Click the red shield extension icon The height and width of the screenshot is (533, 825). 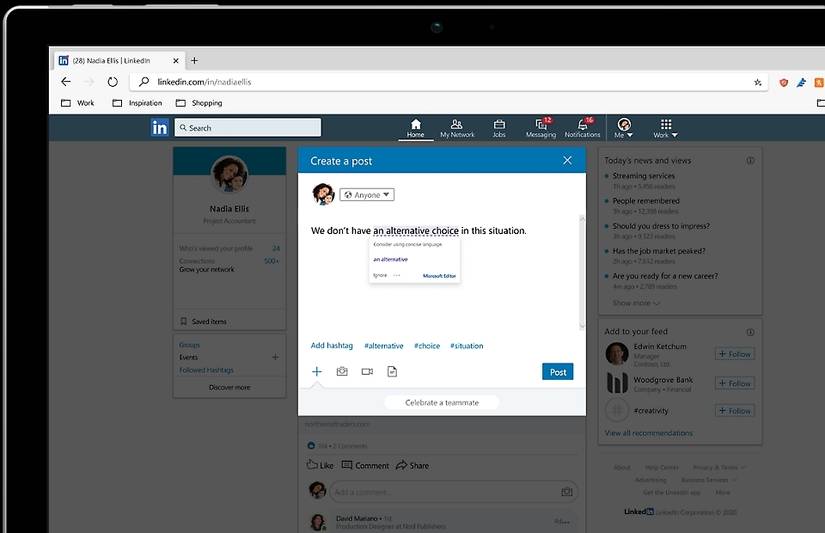(783, 82)
